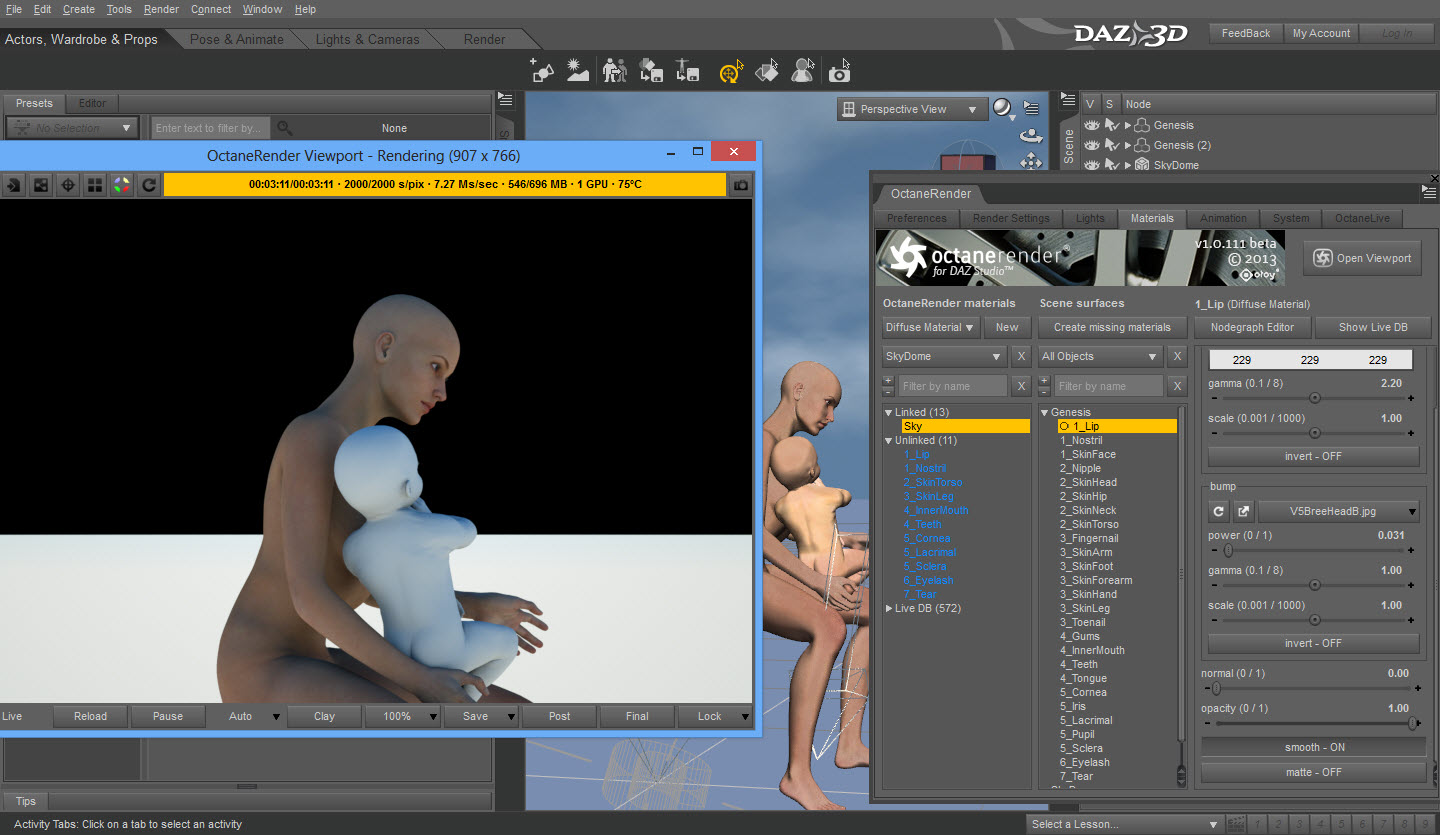Toggle the smooth - ON button
1440x835 pixels.
1313,747
